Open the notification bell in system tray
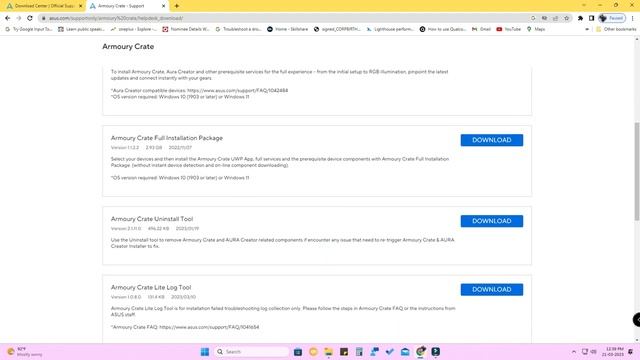Viewport: 640px width, 360px height. (x=631, y=351)
